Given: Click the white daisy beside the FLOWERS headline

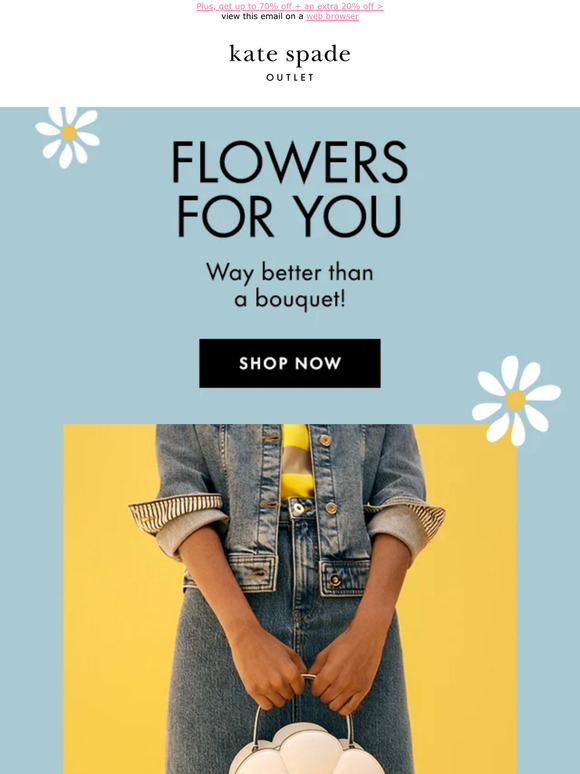Looking at the screenshot, I should [68, 137].
